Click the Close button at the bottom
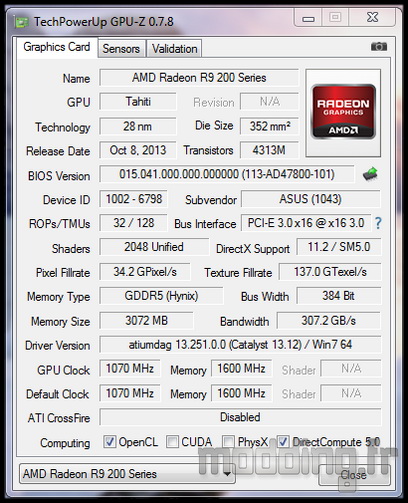The height and width of the screenshot is (503, 408). coord(353,474)
